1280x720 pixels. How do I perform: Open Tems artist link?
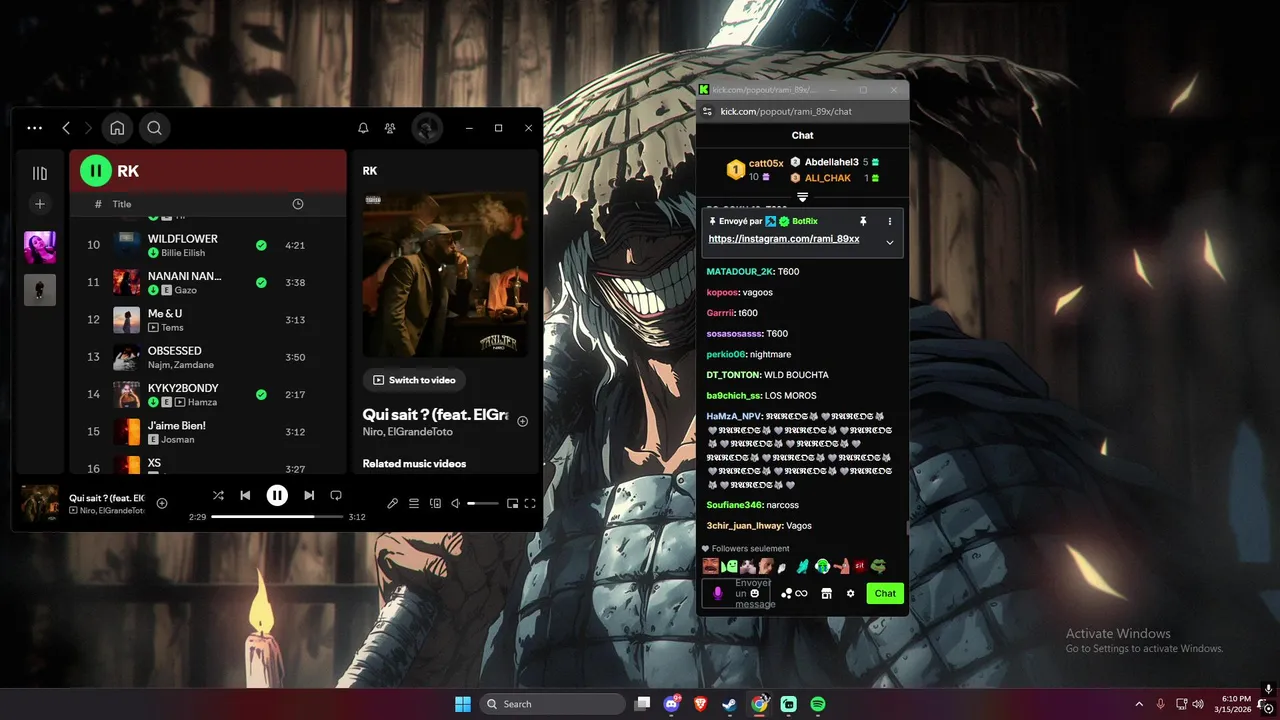pyautogui.click(x=173, y=327)
